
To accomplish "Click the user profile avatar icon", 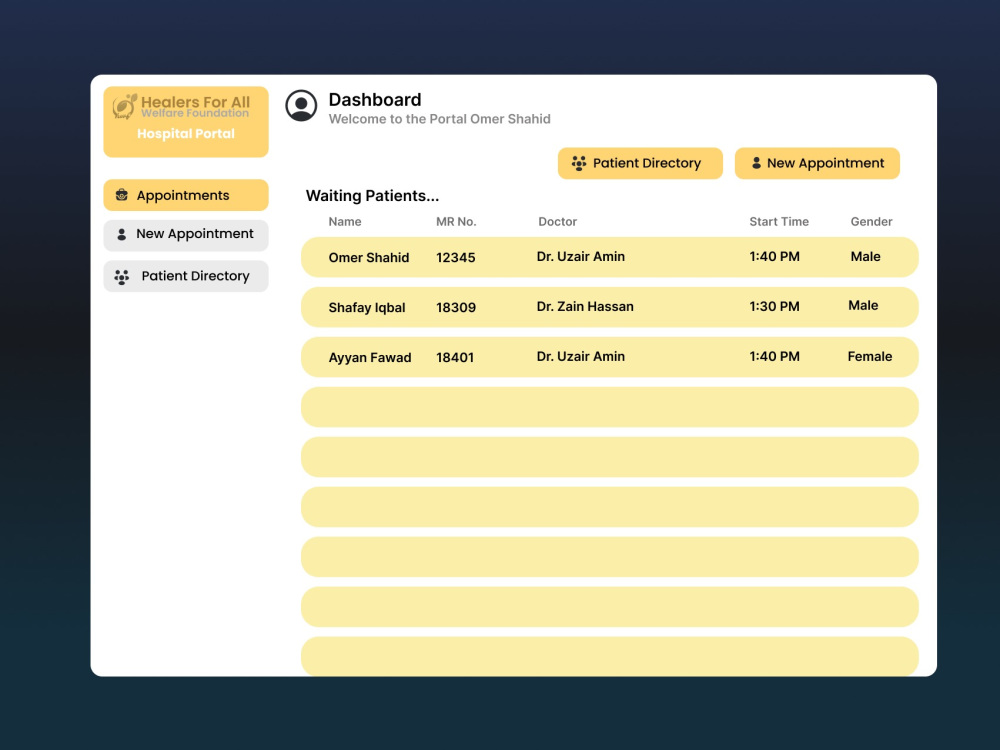I will point(301,105).
